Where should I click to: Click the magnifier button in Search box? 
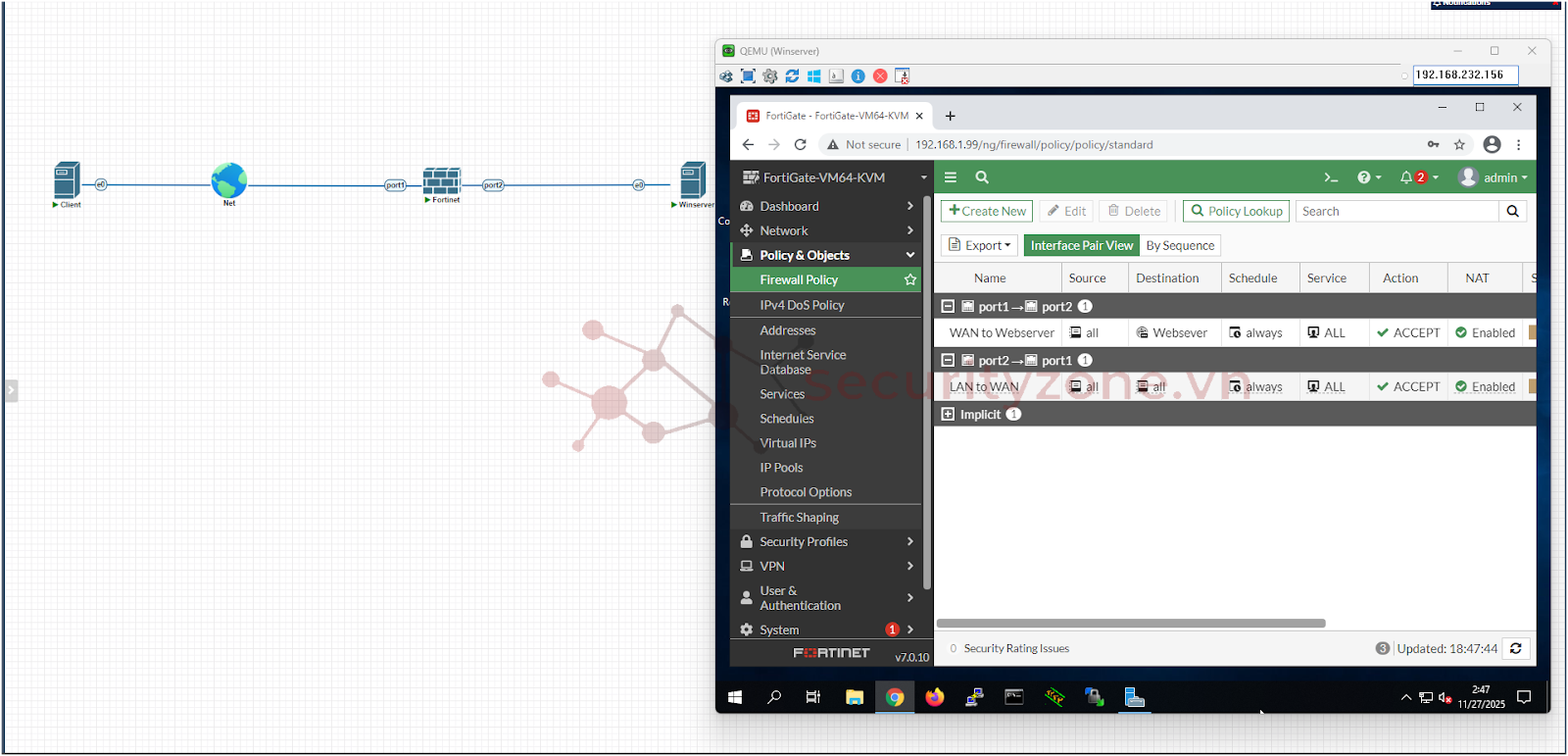1512,212
